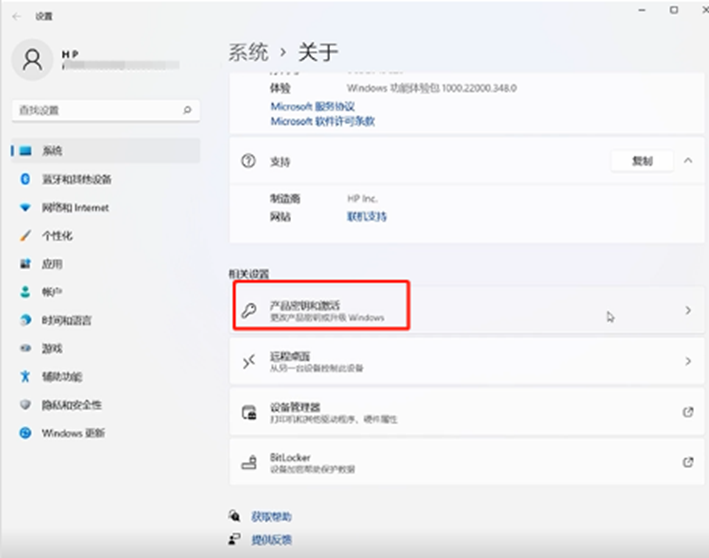This screenshot has width=709, height=558.
Task: Expand 产品密钥和激活 using right chevron
Action: (688, 311)
